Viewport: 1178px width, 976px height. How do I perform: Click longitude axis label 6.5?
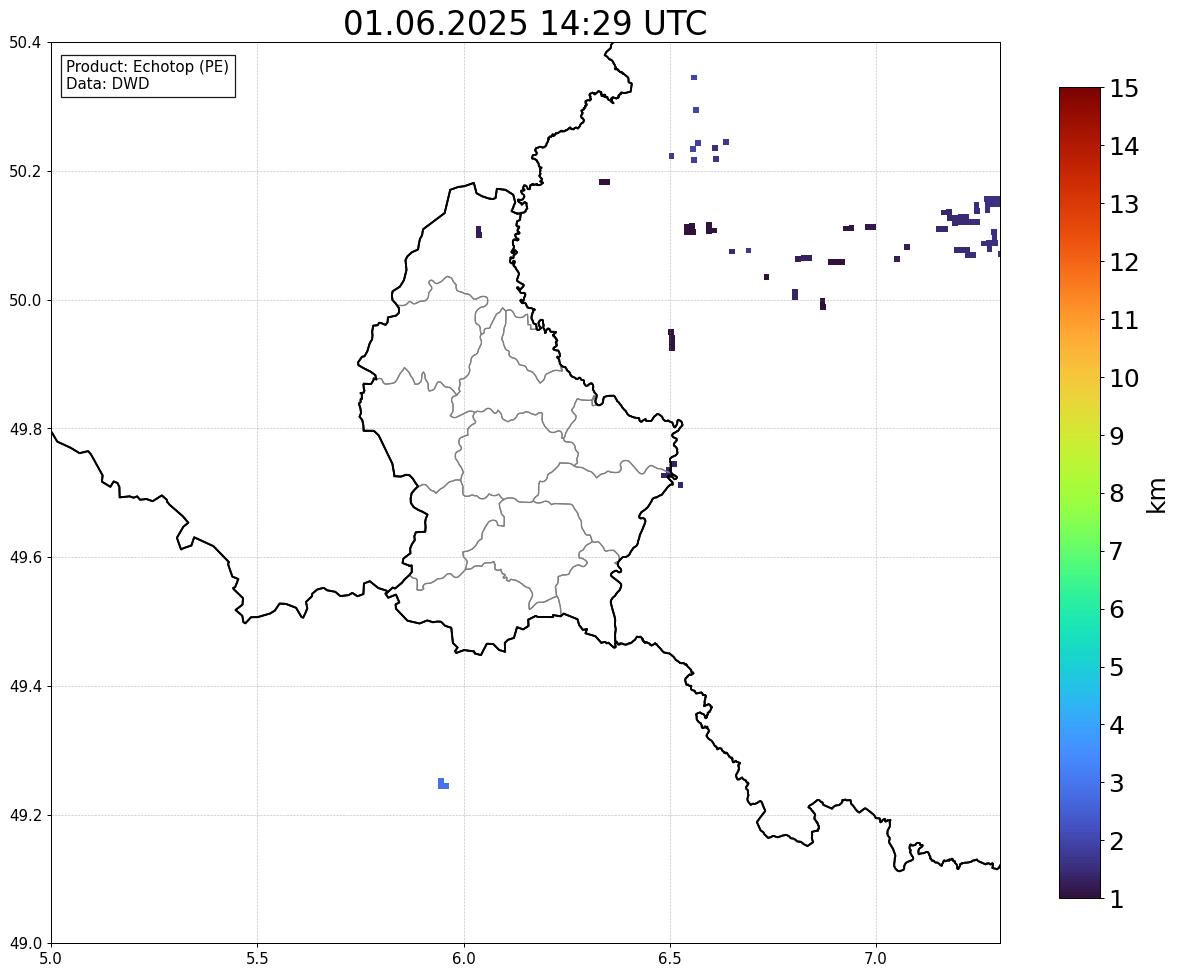click(x=670, y=959)
